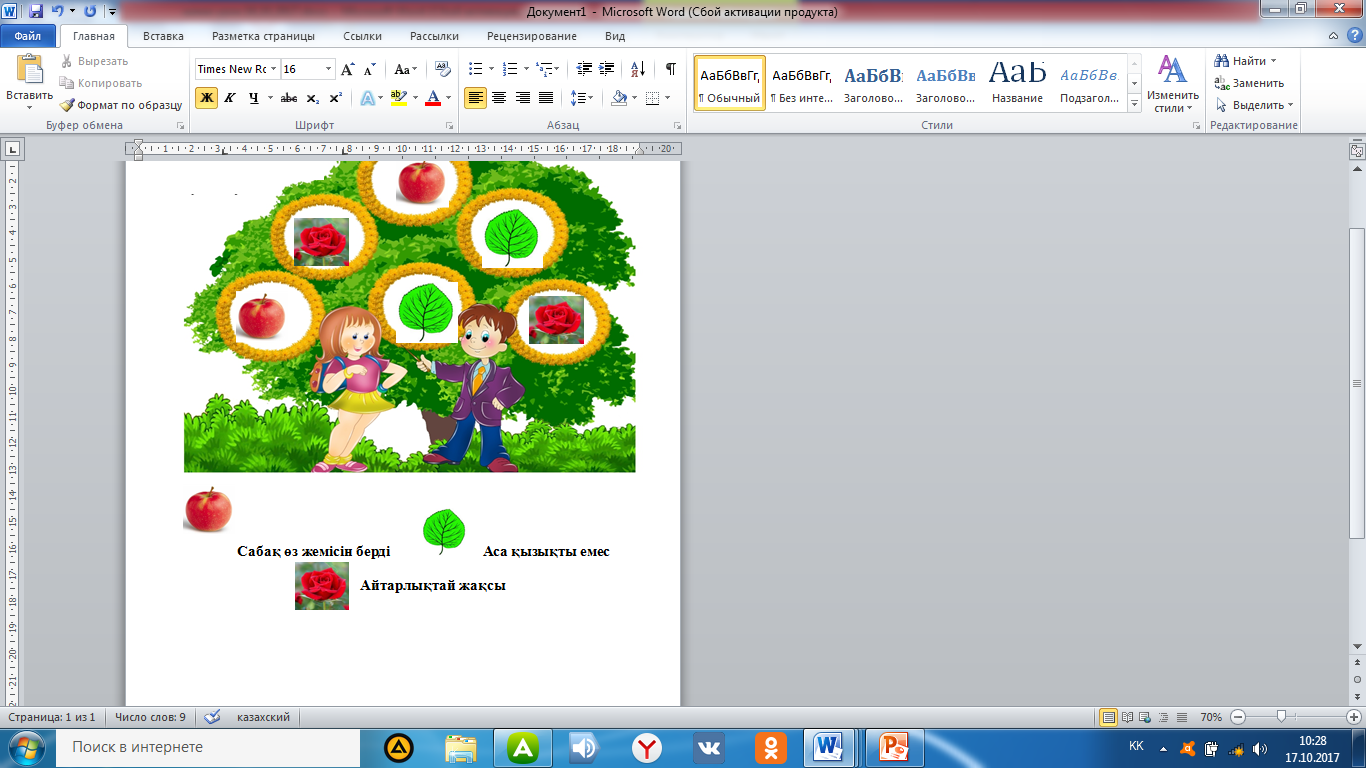Open the Odnoklassniki taskbar icon

coord(771,748)
